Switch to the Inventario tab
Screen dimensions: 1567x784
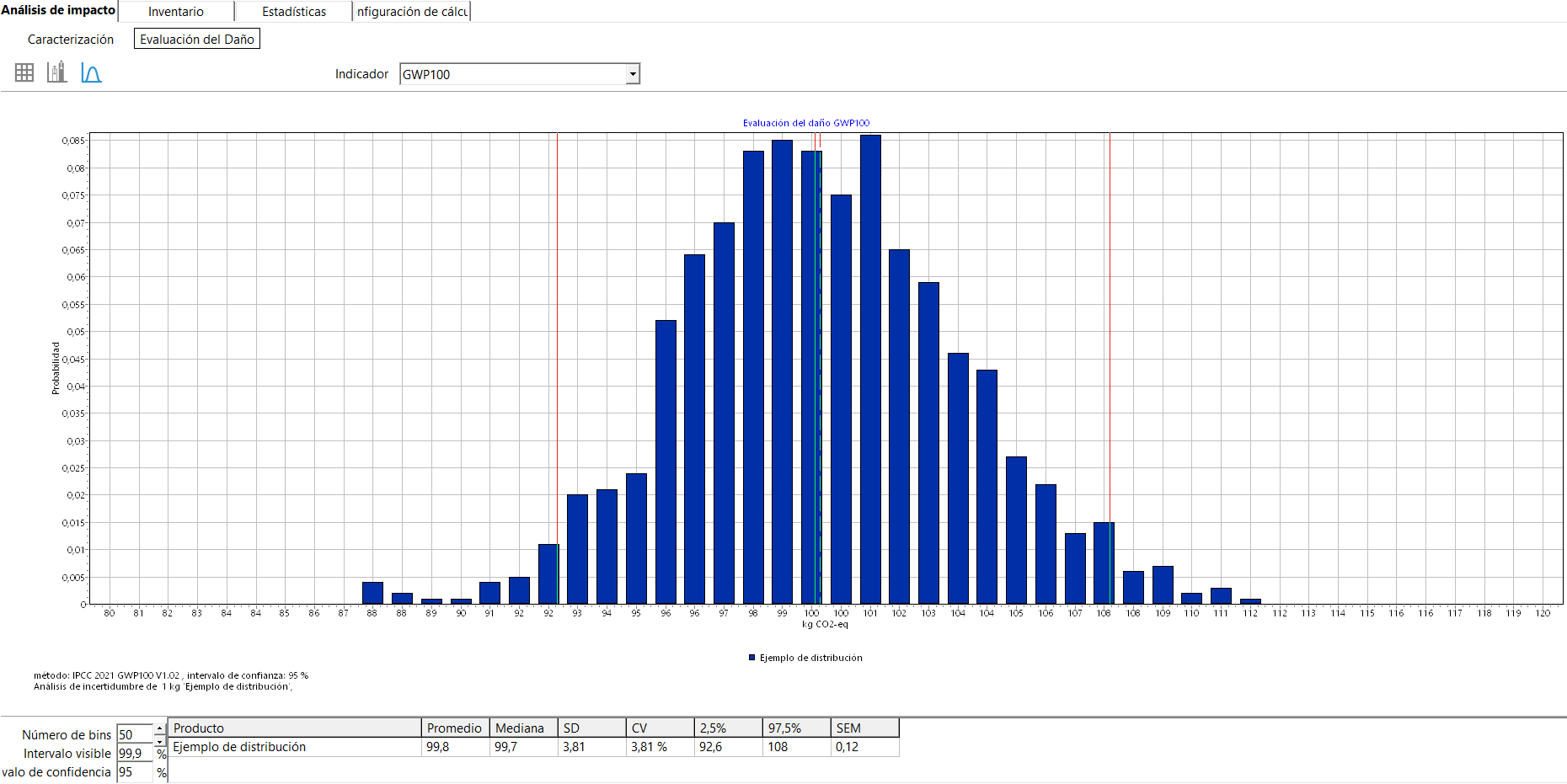click(176, 12)
